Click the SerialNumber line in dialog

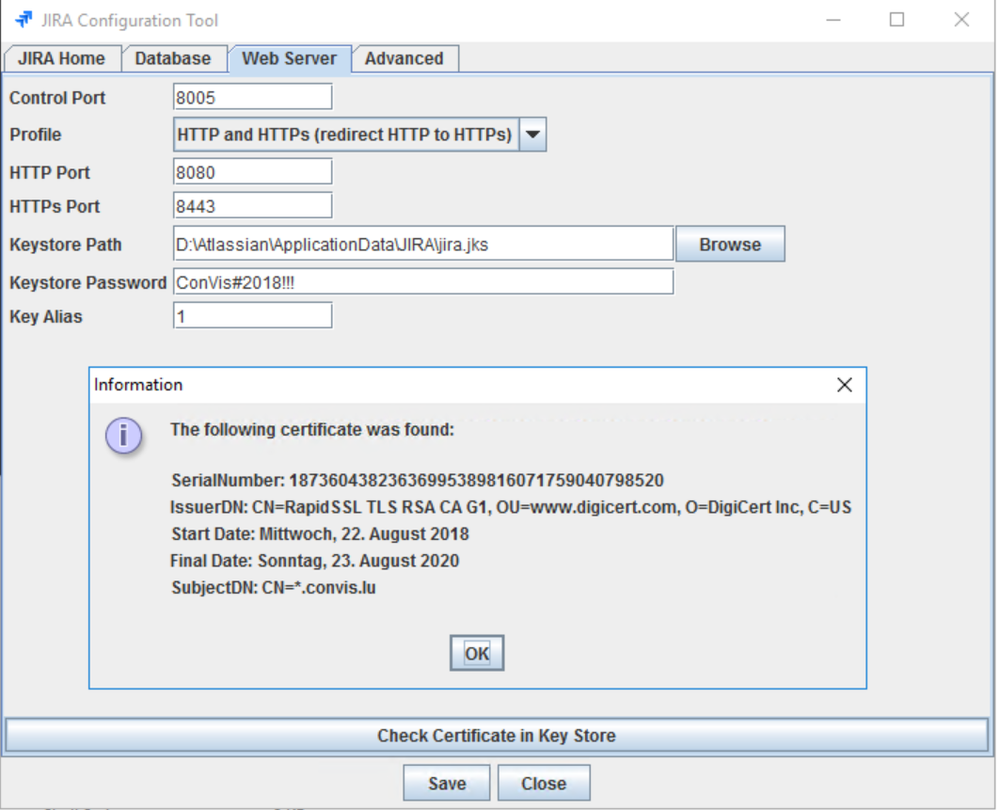coord(417,481)
